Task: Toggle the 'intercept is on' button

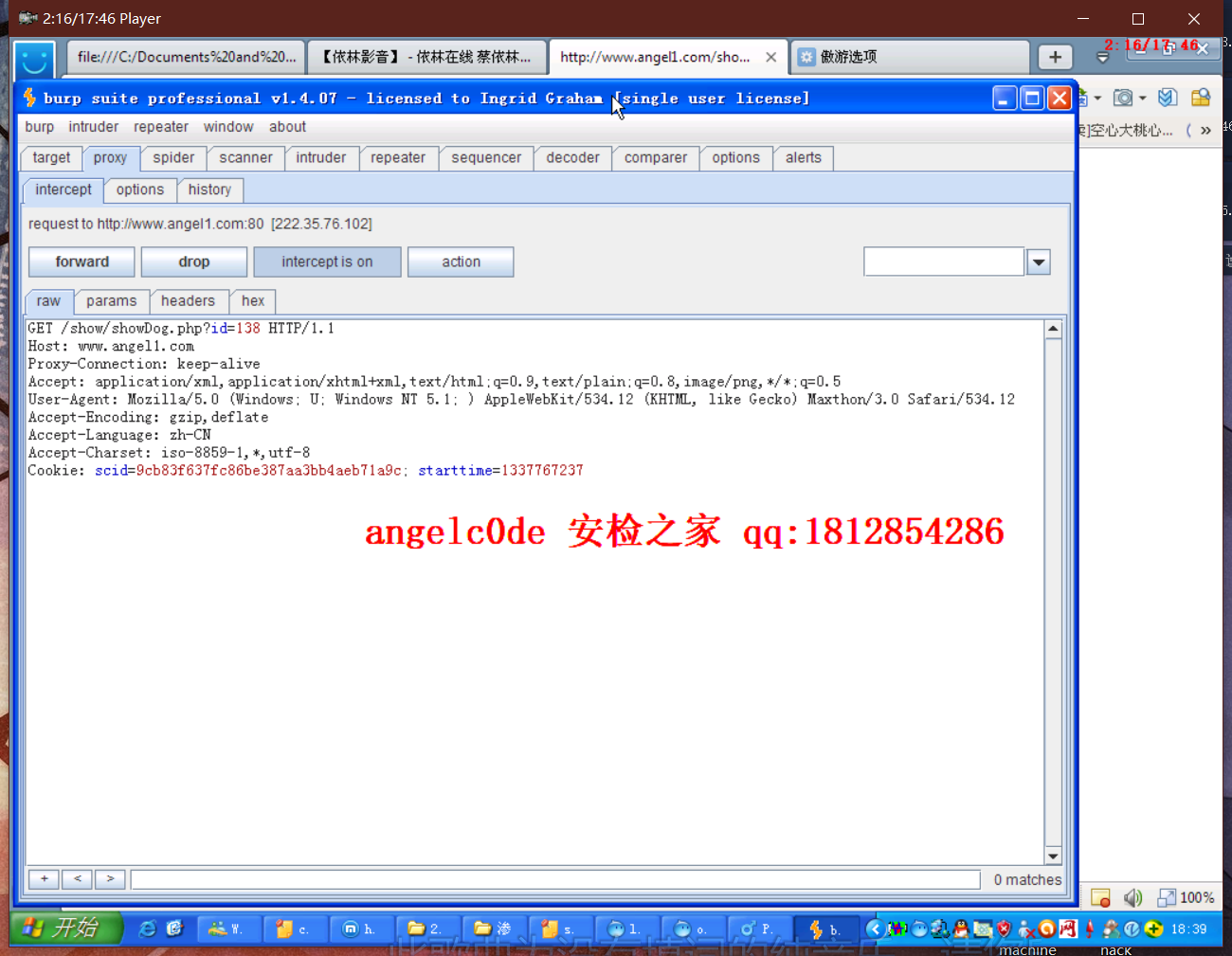Action: point(328,262)
